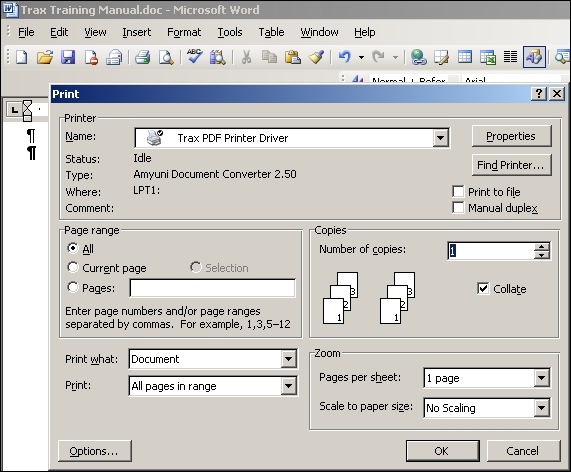Click the Cancel button
571x472 pixels.
click(x=523, y=451)
